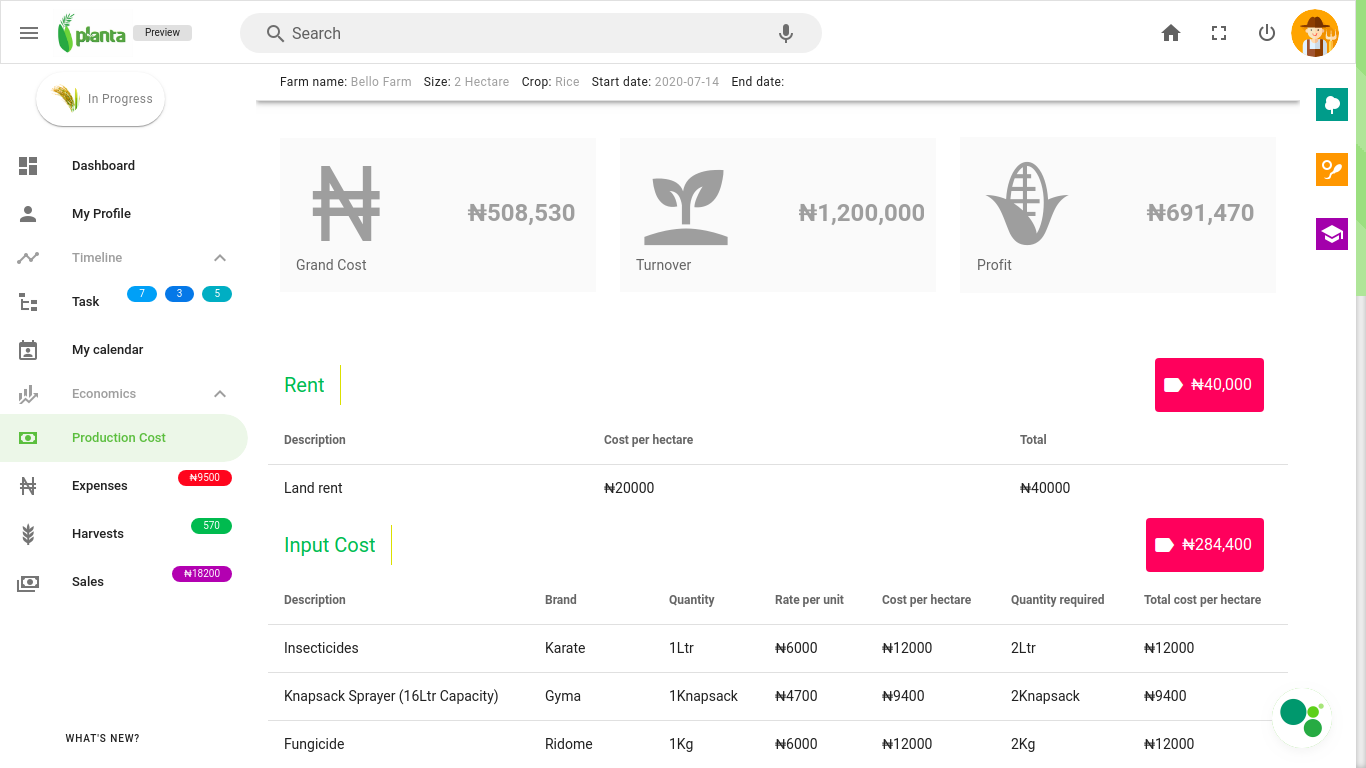Click the purple ₦18200 Sales badge
This screenshot has height=768, width=1366.
click(x=202, y=574)
